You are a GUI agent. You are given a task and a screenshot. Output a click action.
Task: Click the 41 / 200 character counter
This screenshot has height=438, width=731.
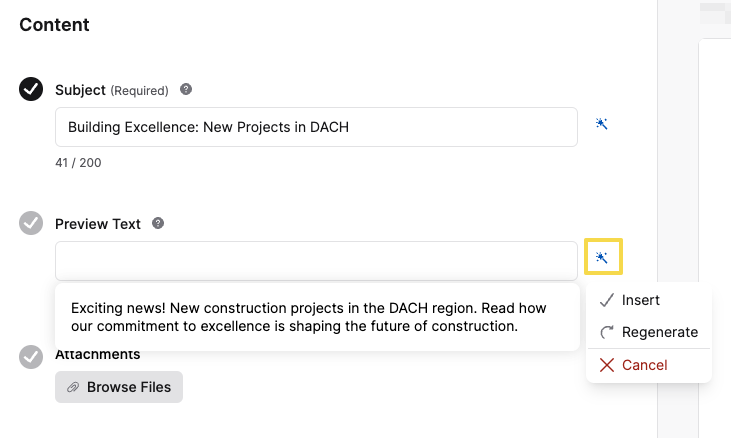tap(78, 163)
